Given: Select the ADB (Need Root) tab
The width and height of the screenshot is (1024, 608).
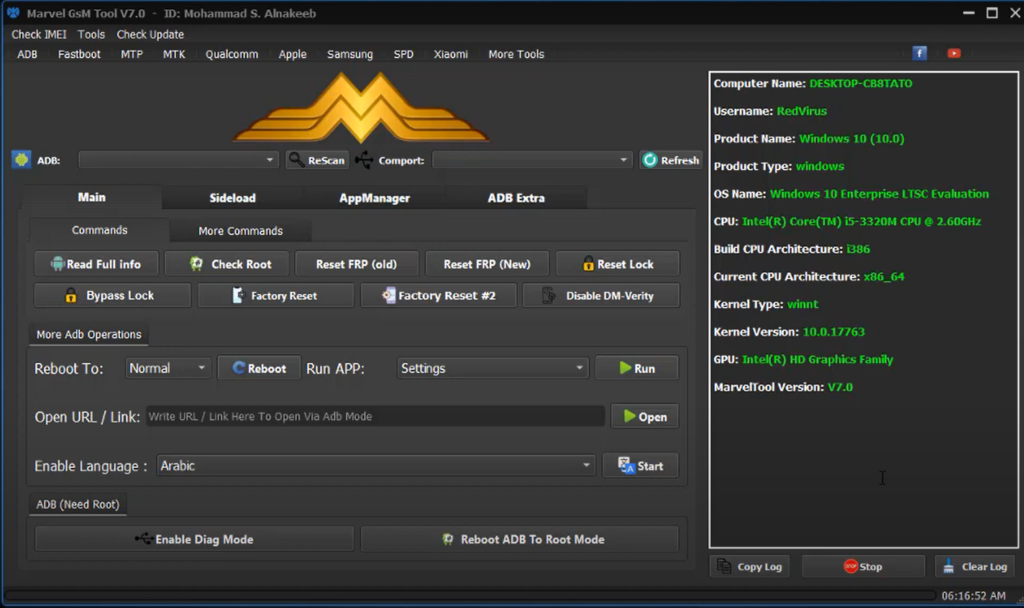Looking at the screenshot, I should coord(78,504).
